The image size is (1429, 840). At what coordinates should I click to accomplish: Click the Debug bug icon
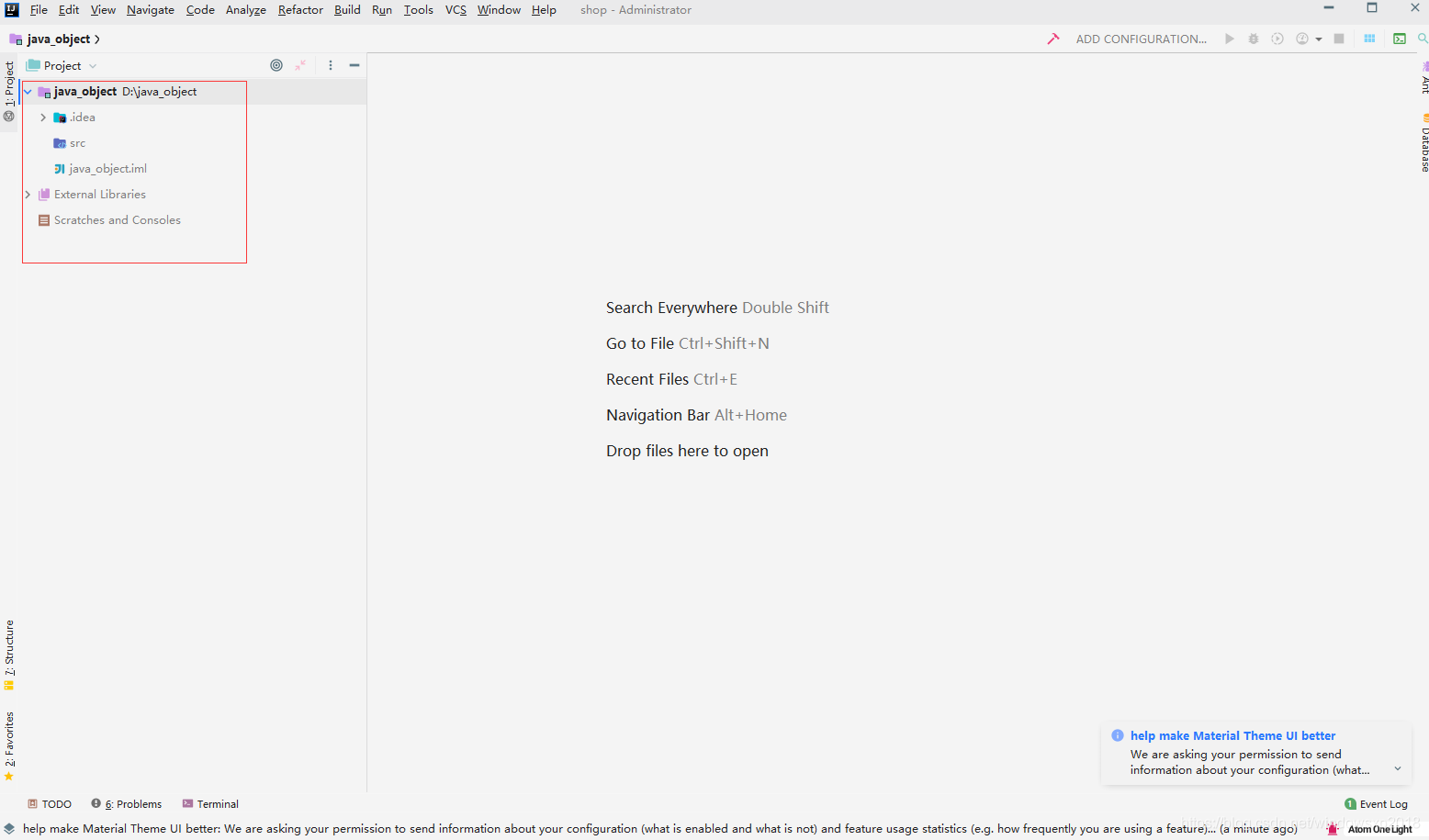pyautogui.click(x=1254, y=39)
